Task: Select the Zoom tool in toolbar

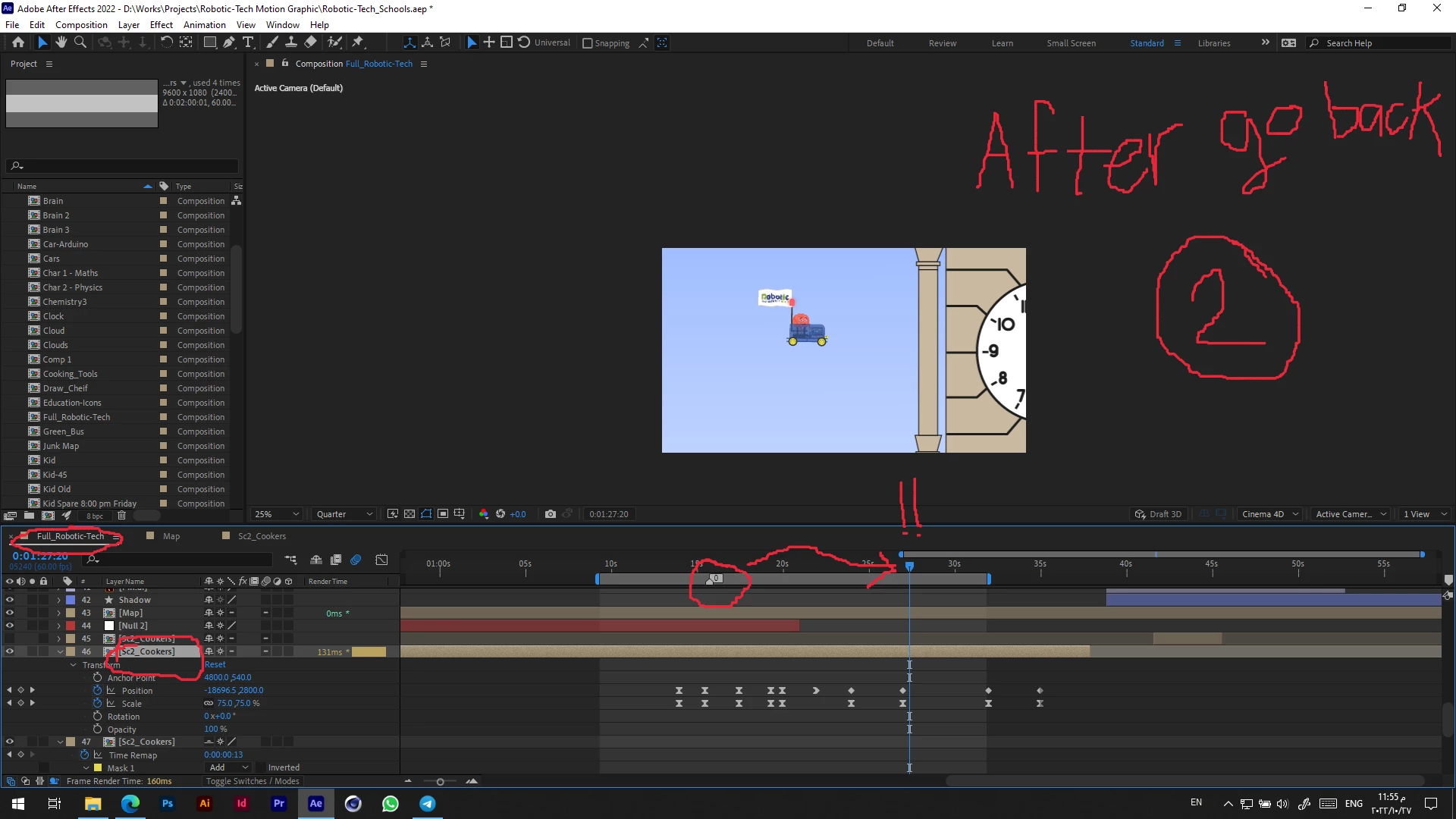Action: click(x=80, y=42)
